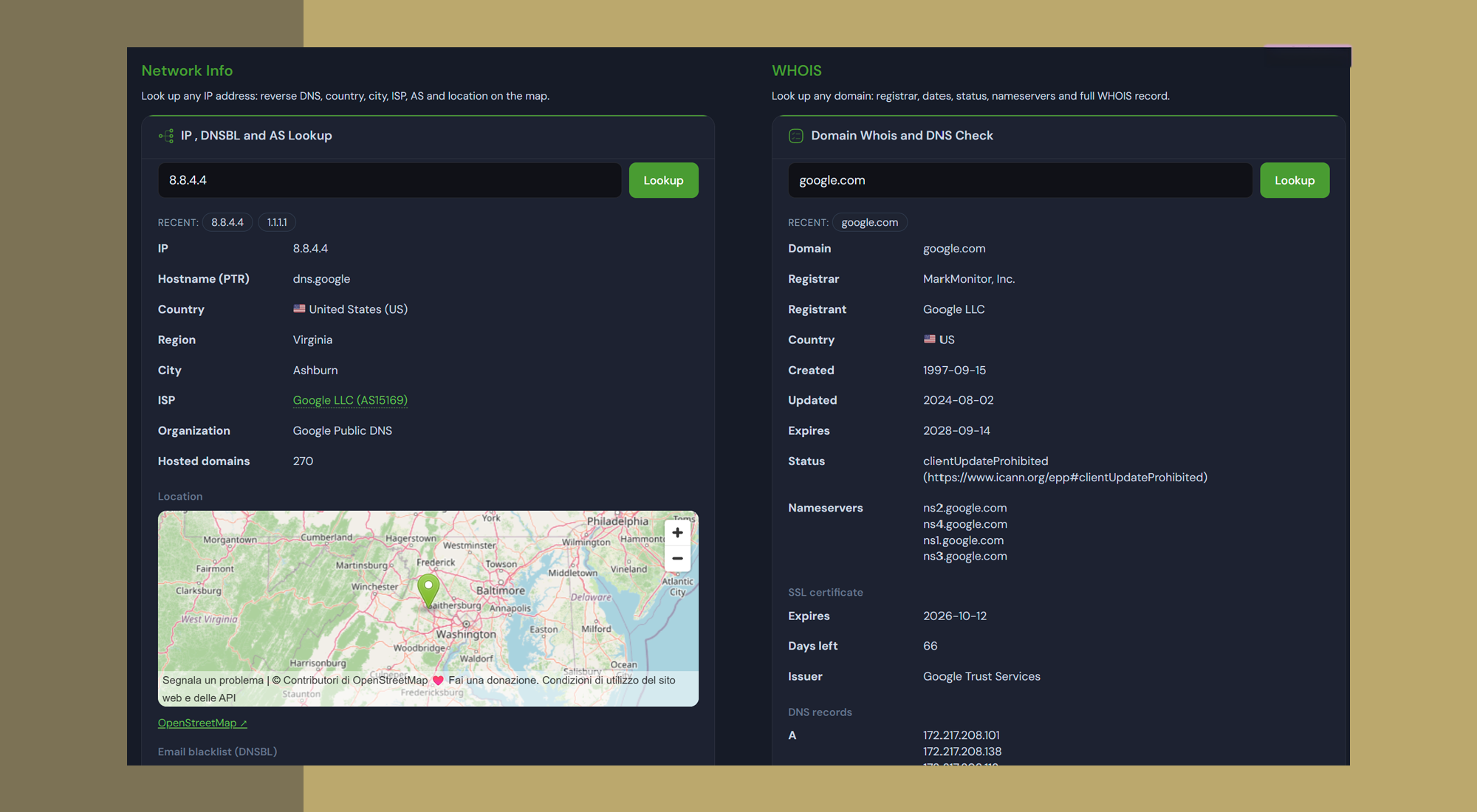Click the WHOIS section heading

(x=797, y=71)
